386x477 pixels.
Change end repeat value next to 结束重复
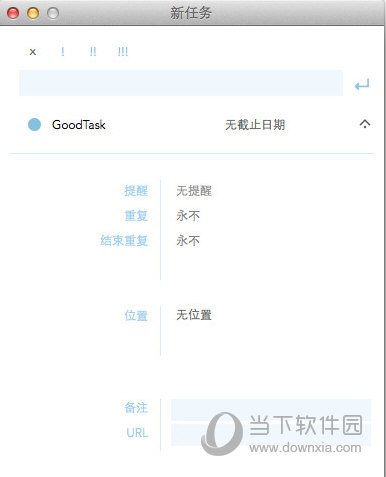click(x=188, y=240)
